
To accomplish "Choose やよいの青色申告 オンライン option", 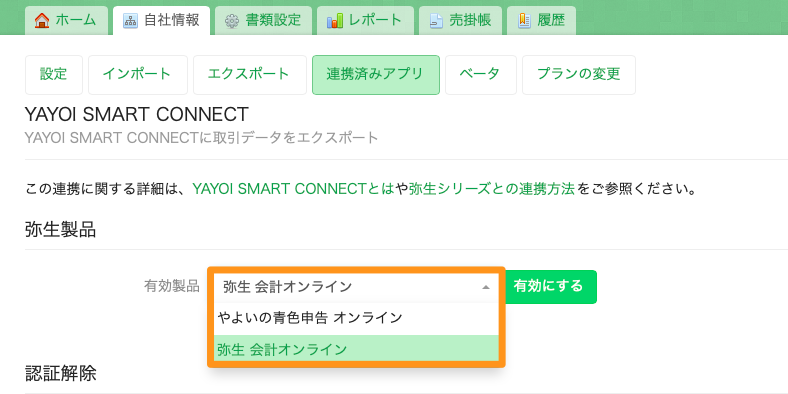I will 356,318.
